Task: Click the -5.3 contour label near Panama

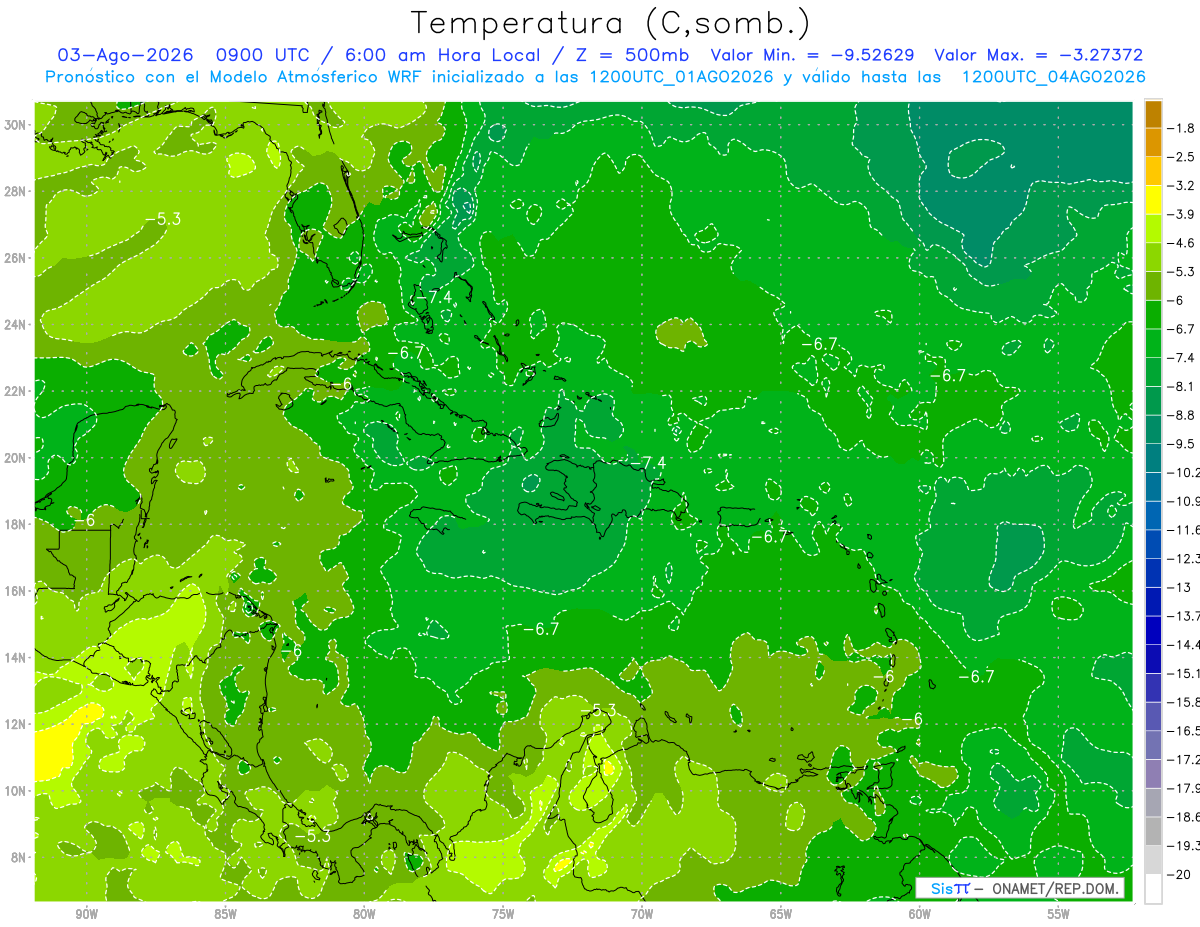Action: tap(312, 836)
